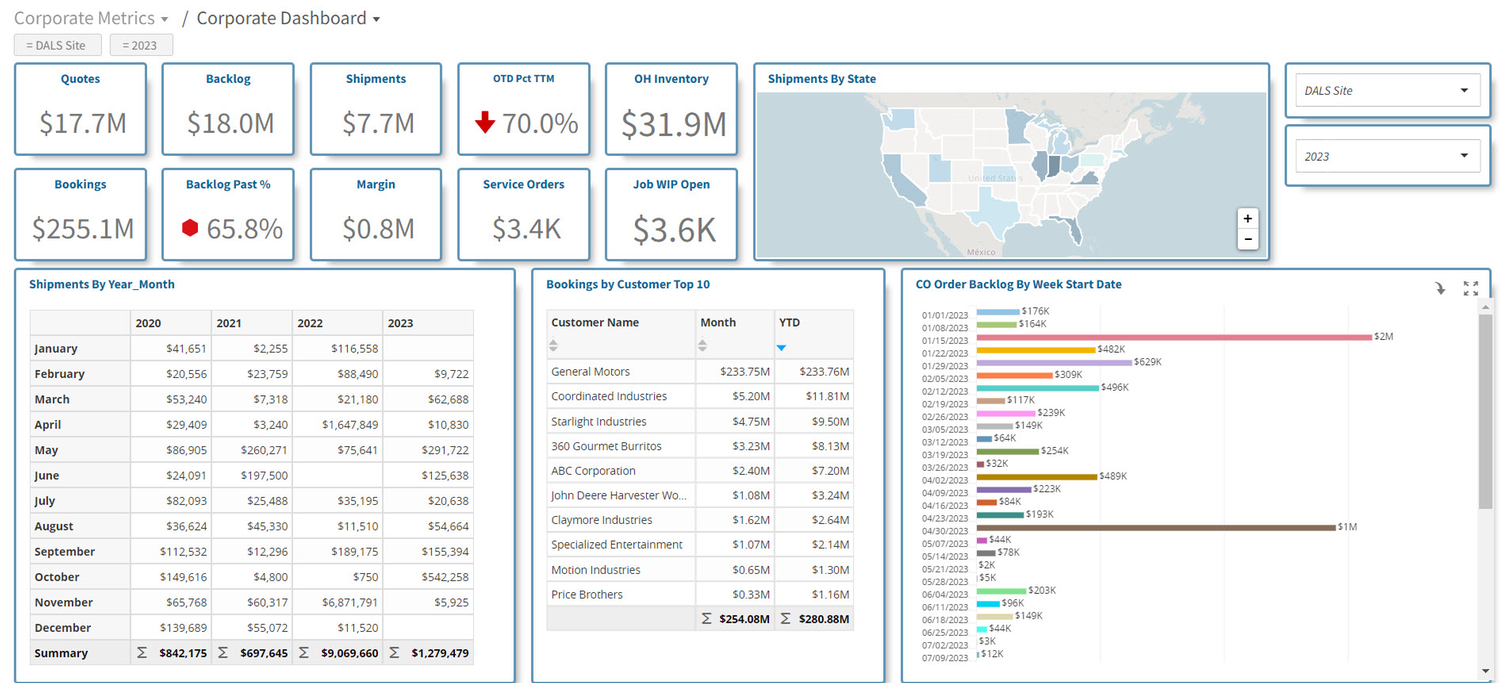Image resolution: width=1500 pixels, height=683 pixels.
Task: Click the '= 2023' filter chip
Action: click(x=141, y=45)
